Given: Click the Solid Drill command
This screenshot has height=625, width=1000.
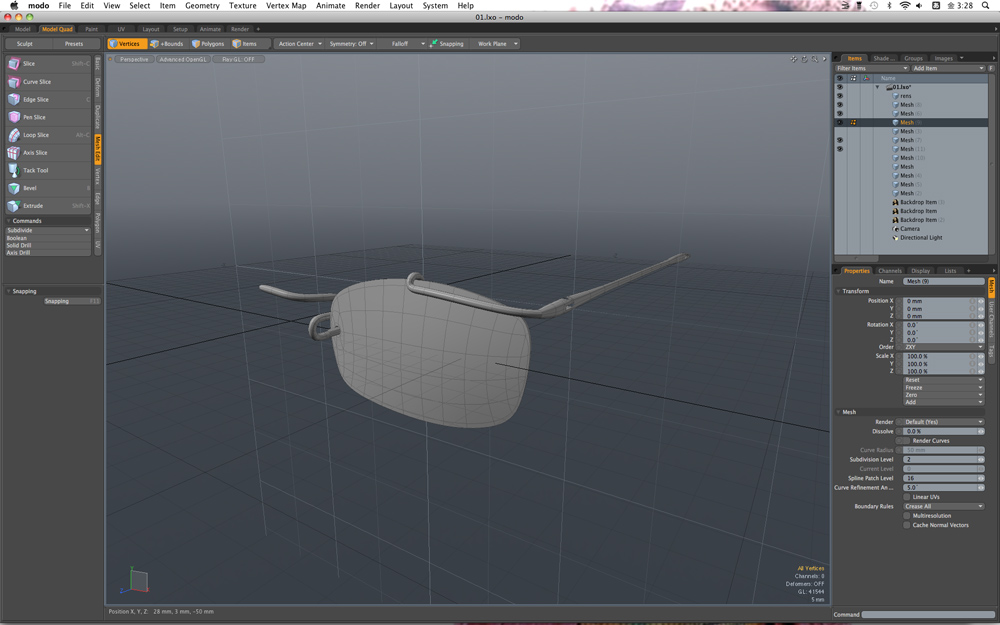Looking at the screenshot, I should (x=48, y=245).
